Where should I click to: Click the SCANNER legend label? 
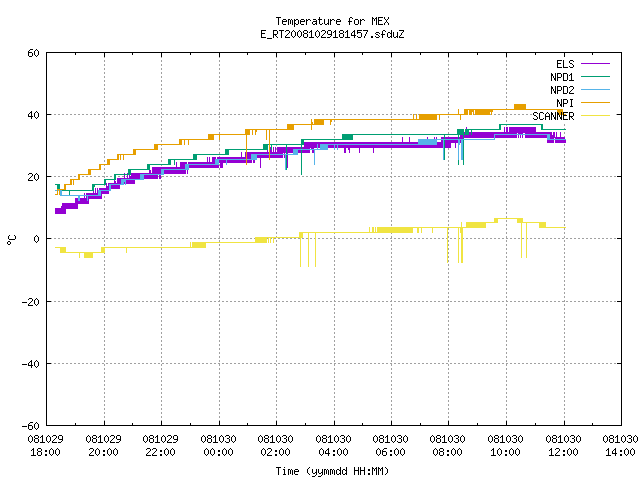point(553,116)
